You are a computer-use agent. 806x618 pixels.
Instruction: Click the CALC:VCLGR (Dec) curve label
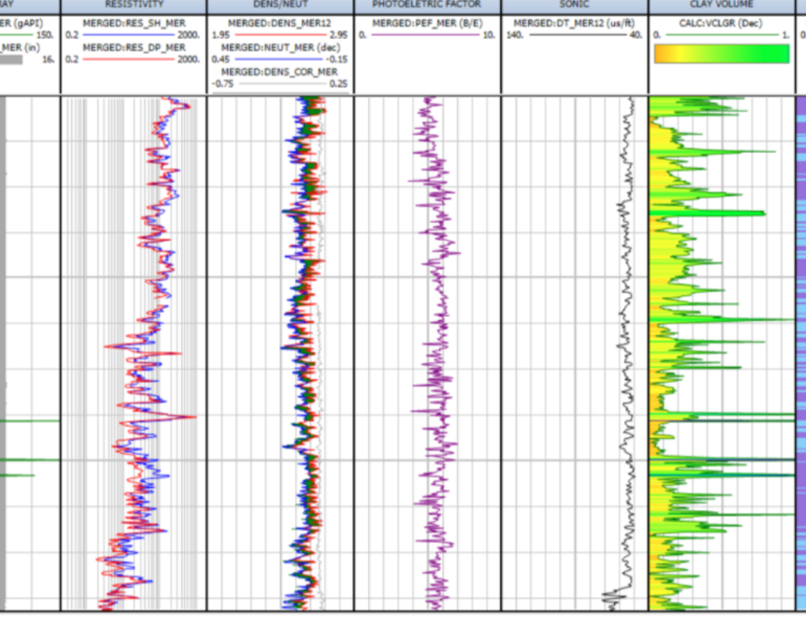click(722, 21)
